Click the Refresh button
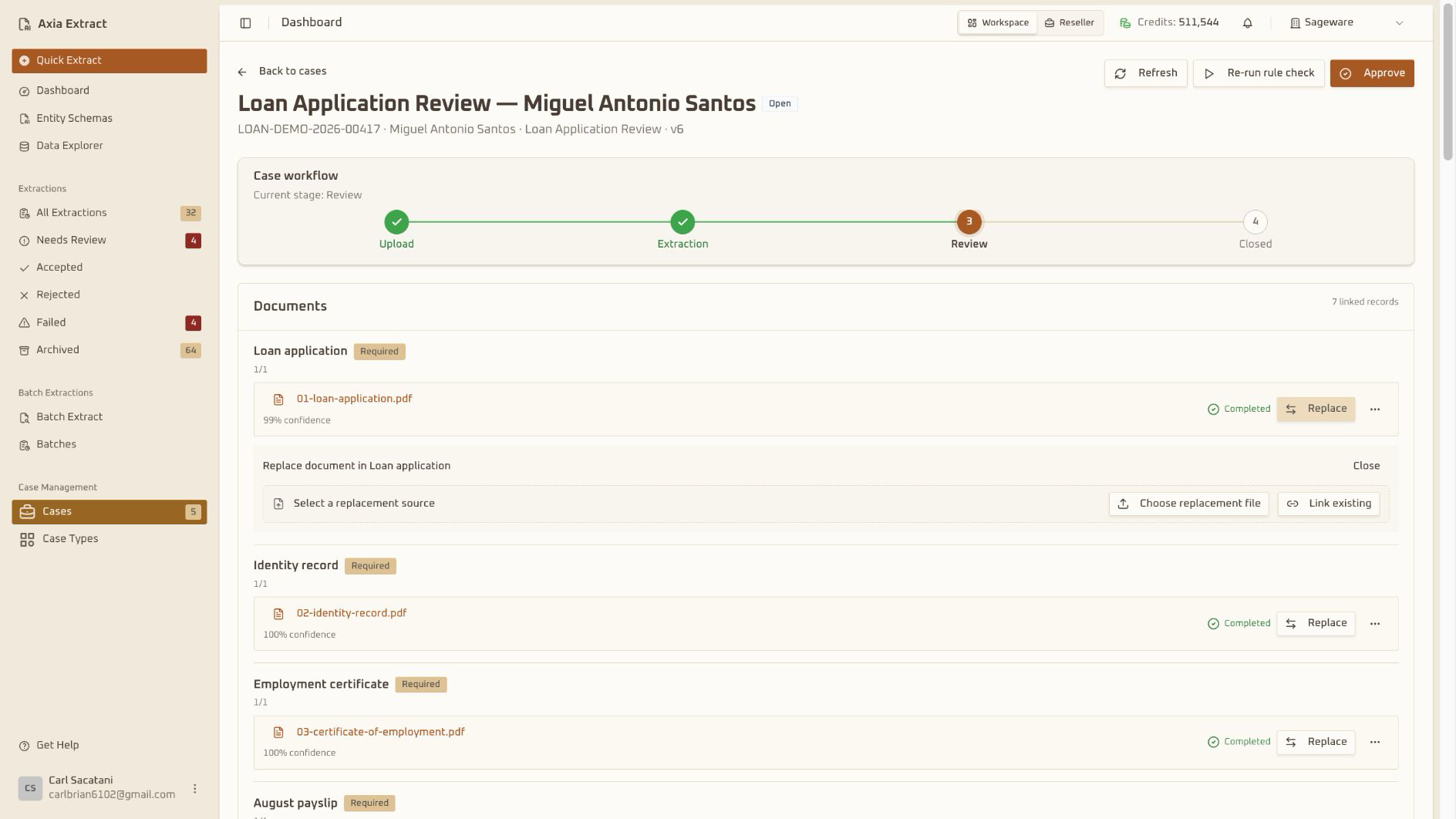 click(x=1146, y=73)
